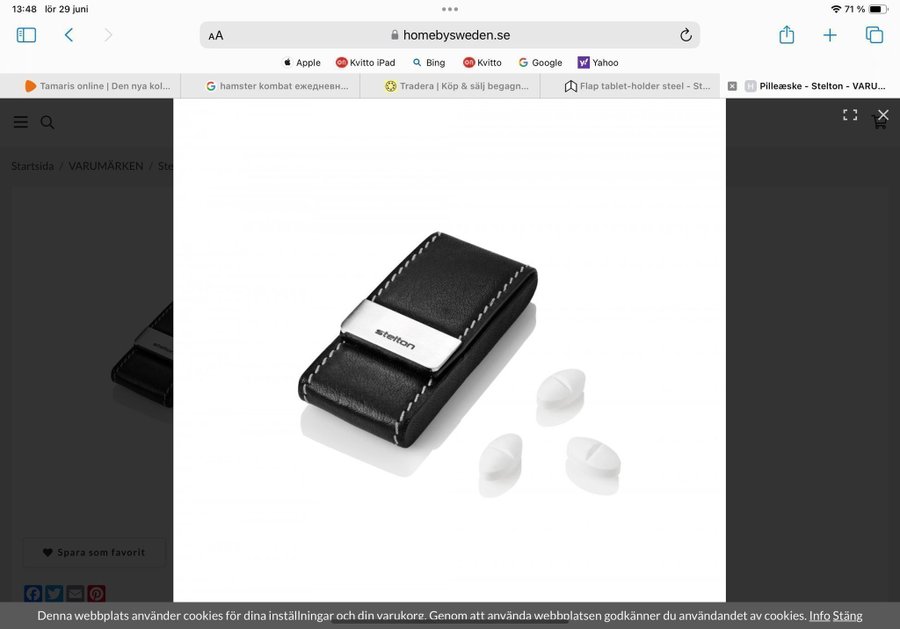Dismiss cookie notice with Stäng

847,616
